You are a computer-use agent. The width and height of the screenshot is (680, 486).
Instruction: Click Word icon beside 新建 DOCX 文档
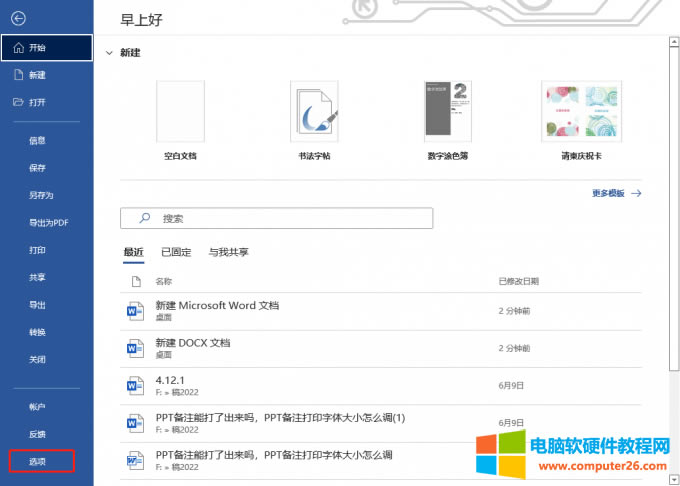point(135,348)
